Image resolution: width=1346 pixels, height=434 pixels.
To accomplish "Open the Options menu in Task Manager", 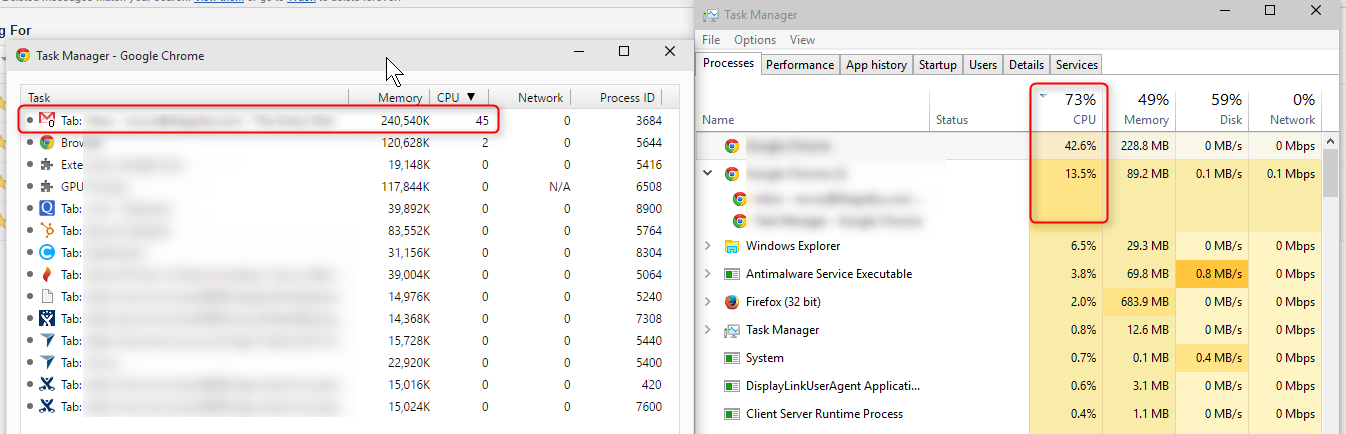I will [755, 40].
